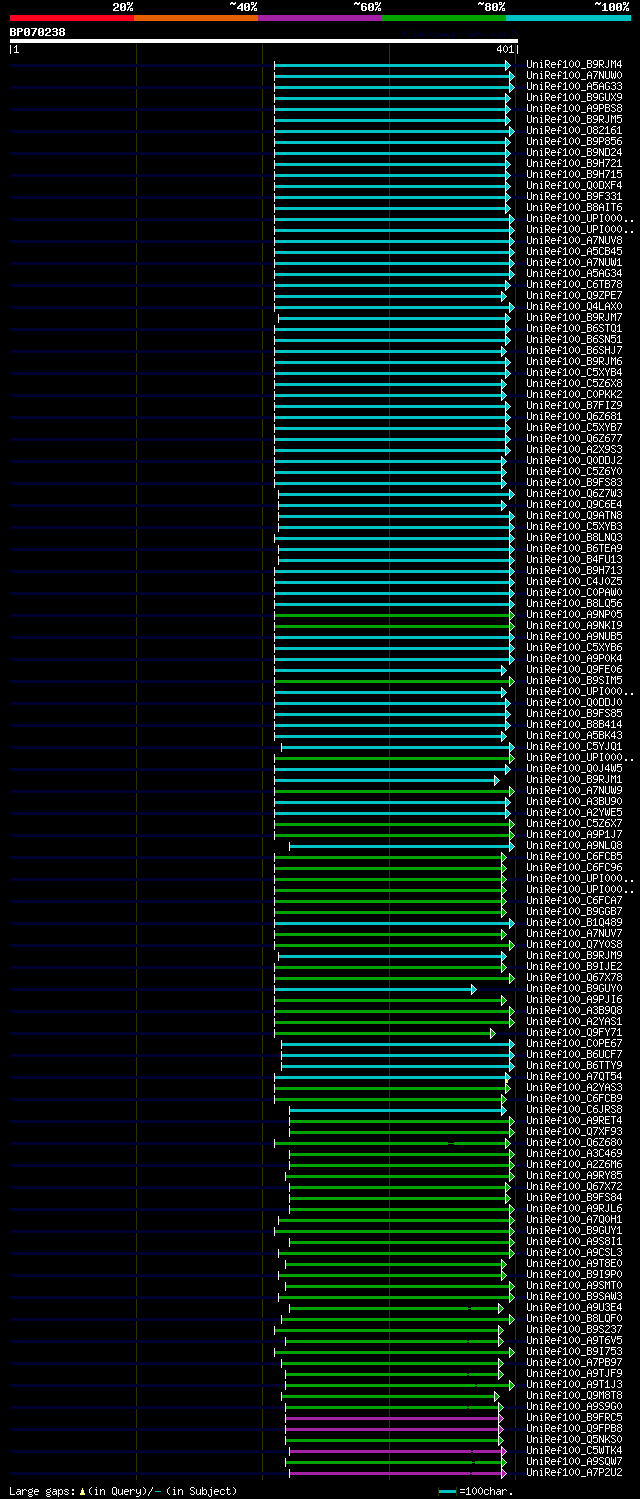Screen dimensions: 640x1499
Task: Click the purple ~60% identity legend bar
Action: [x=319, y=18]
